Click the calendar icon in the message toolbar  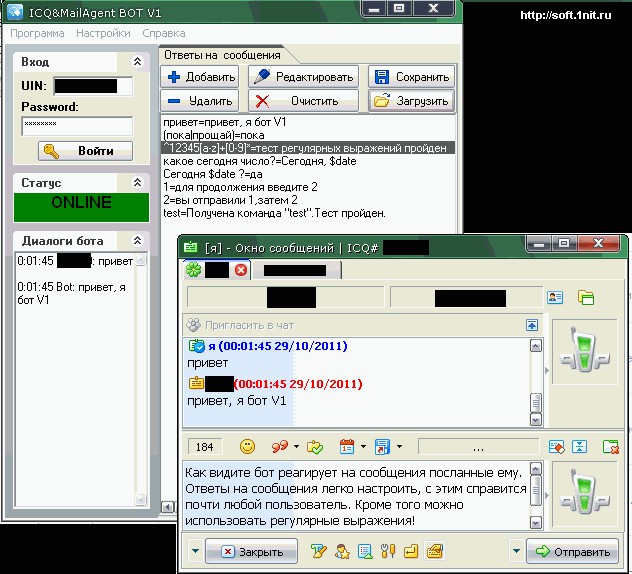pyautogui.click(x=347, y=447)
